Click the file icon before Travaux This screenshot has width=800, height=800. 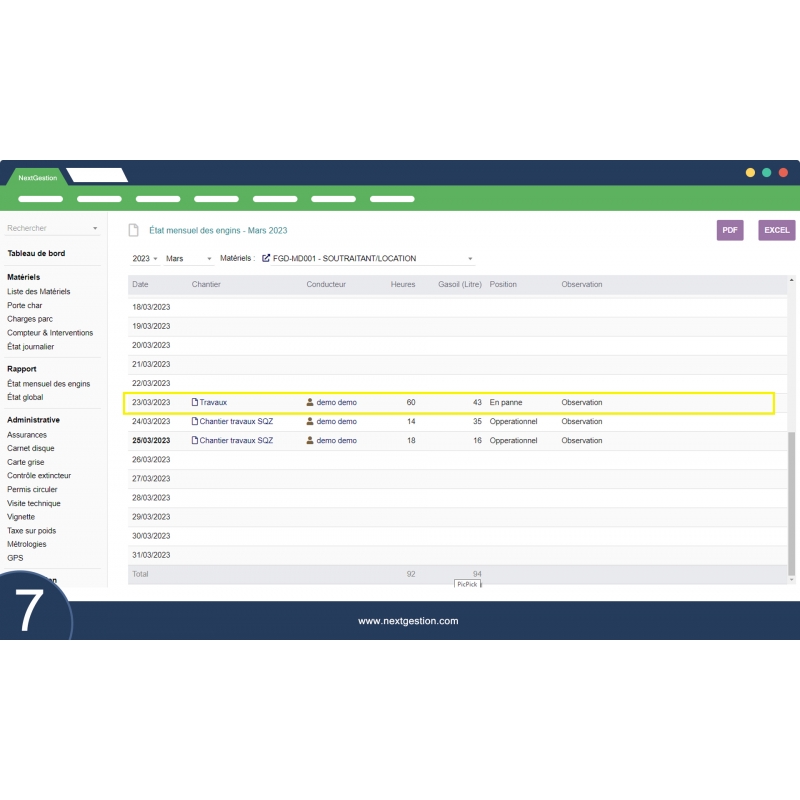click(195, 402)
